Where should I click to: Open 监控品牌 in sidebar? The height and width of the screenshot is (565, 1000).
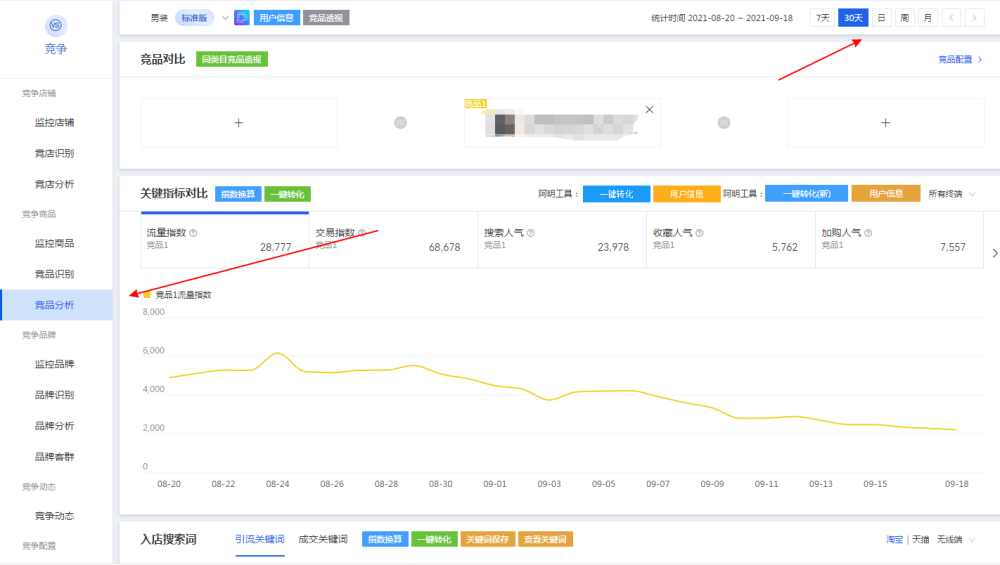coord(55,364)
